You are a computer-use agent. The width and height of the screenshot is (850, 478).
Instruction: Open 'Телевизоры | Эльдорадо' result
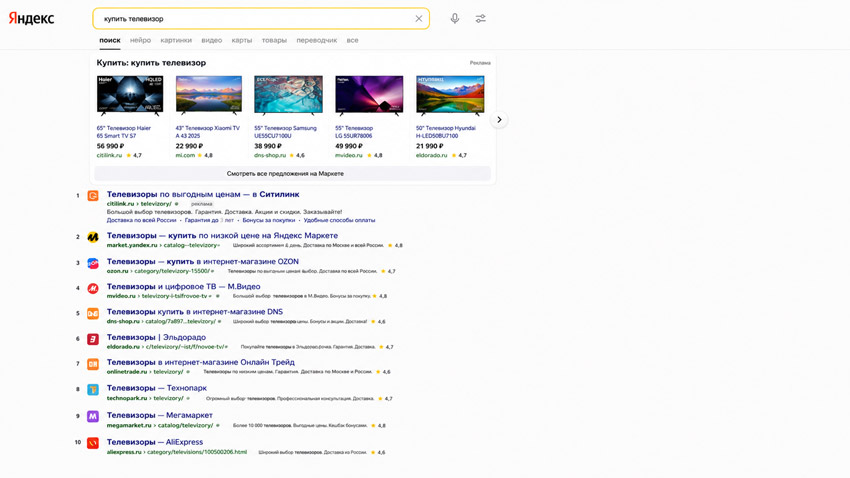(x=156, y=337)
